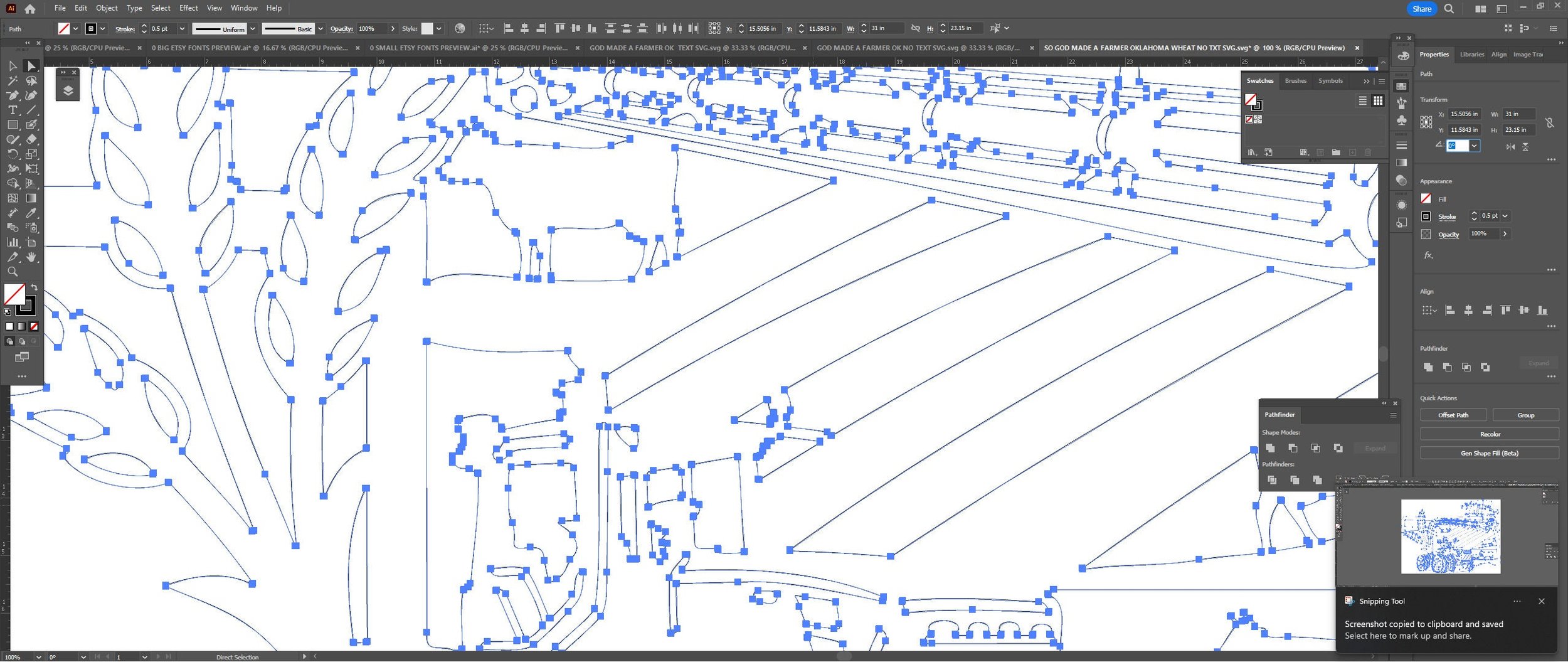Open the graphic Style dropdown
This screenshot has height=662, width=1568.
click(439, 29)
